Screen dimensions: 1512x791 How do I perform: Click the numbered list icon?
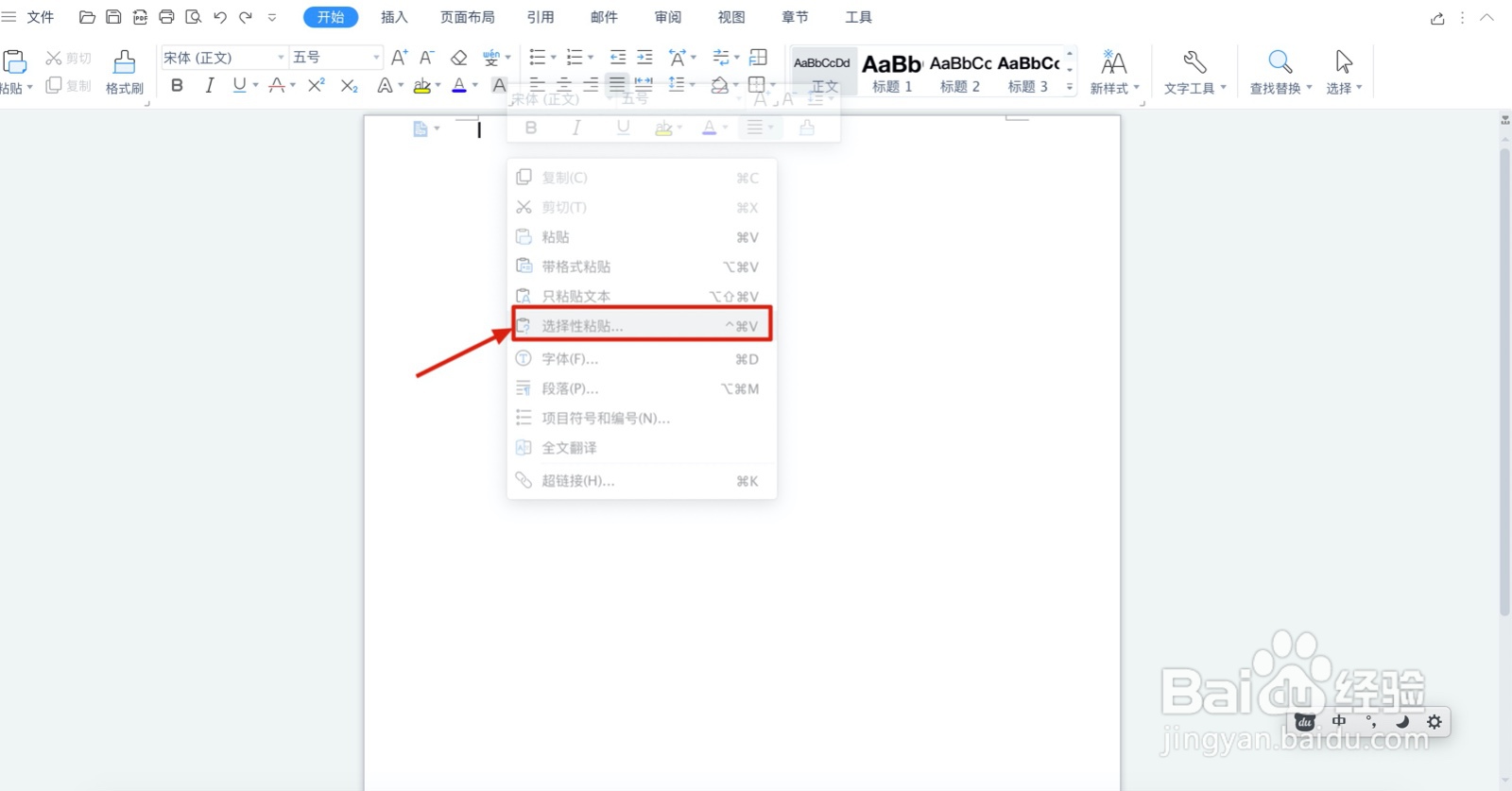575,58
